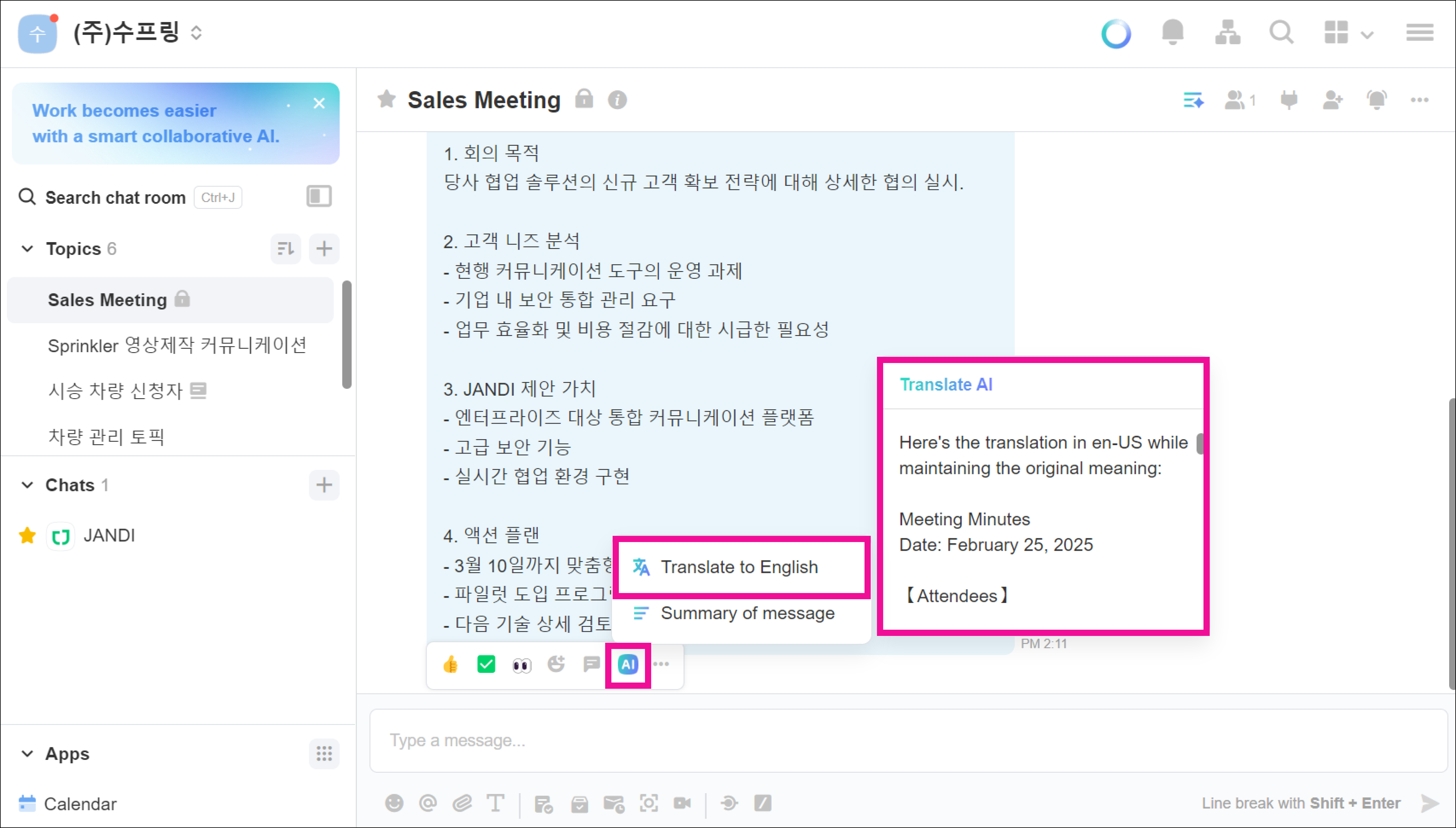Collapse the Topics section
Viewport: 1456px width, 828px height.
27,249
